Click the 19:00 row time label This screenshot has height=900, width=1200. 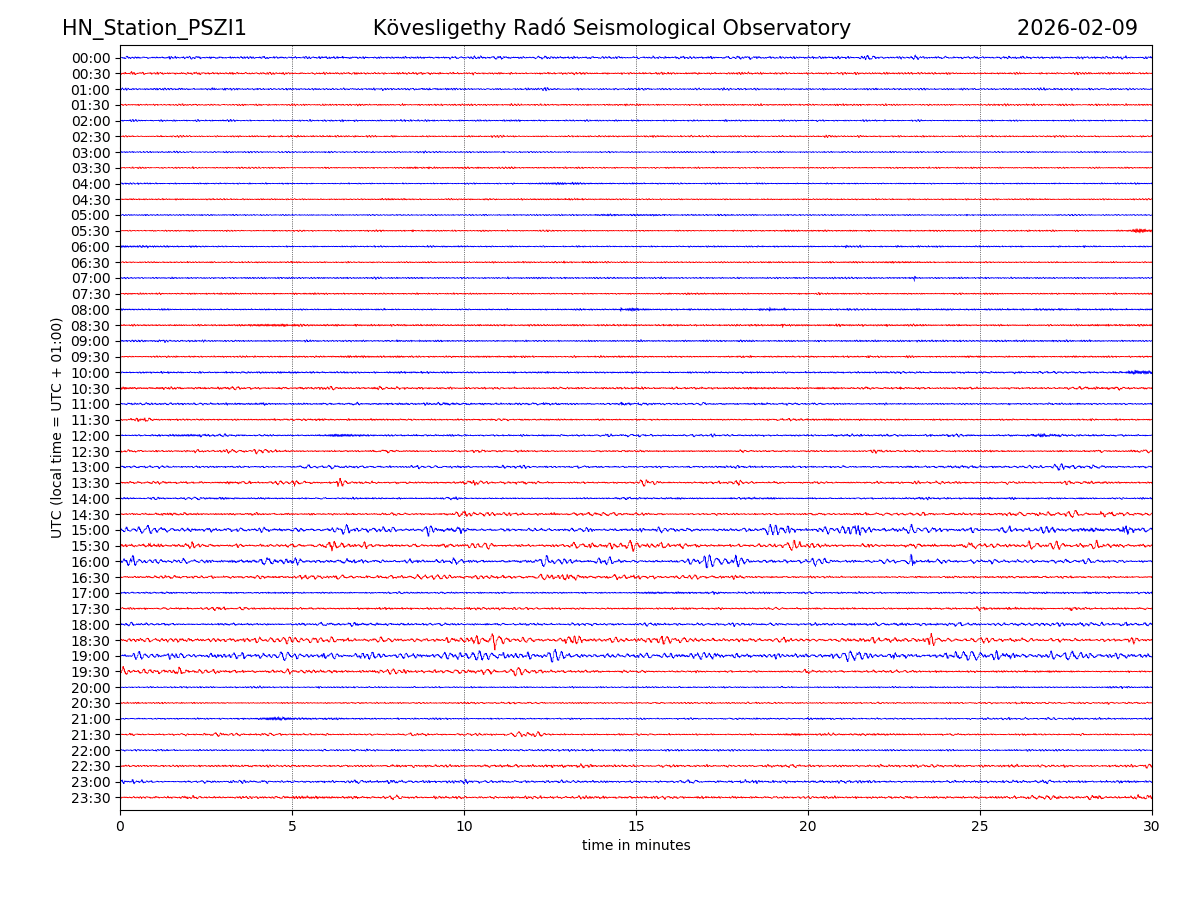pyautogui.click(x=91, y=656)
